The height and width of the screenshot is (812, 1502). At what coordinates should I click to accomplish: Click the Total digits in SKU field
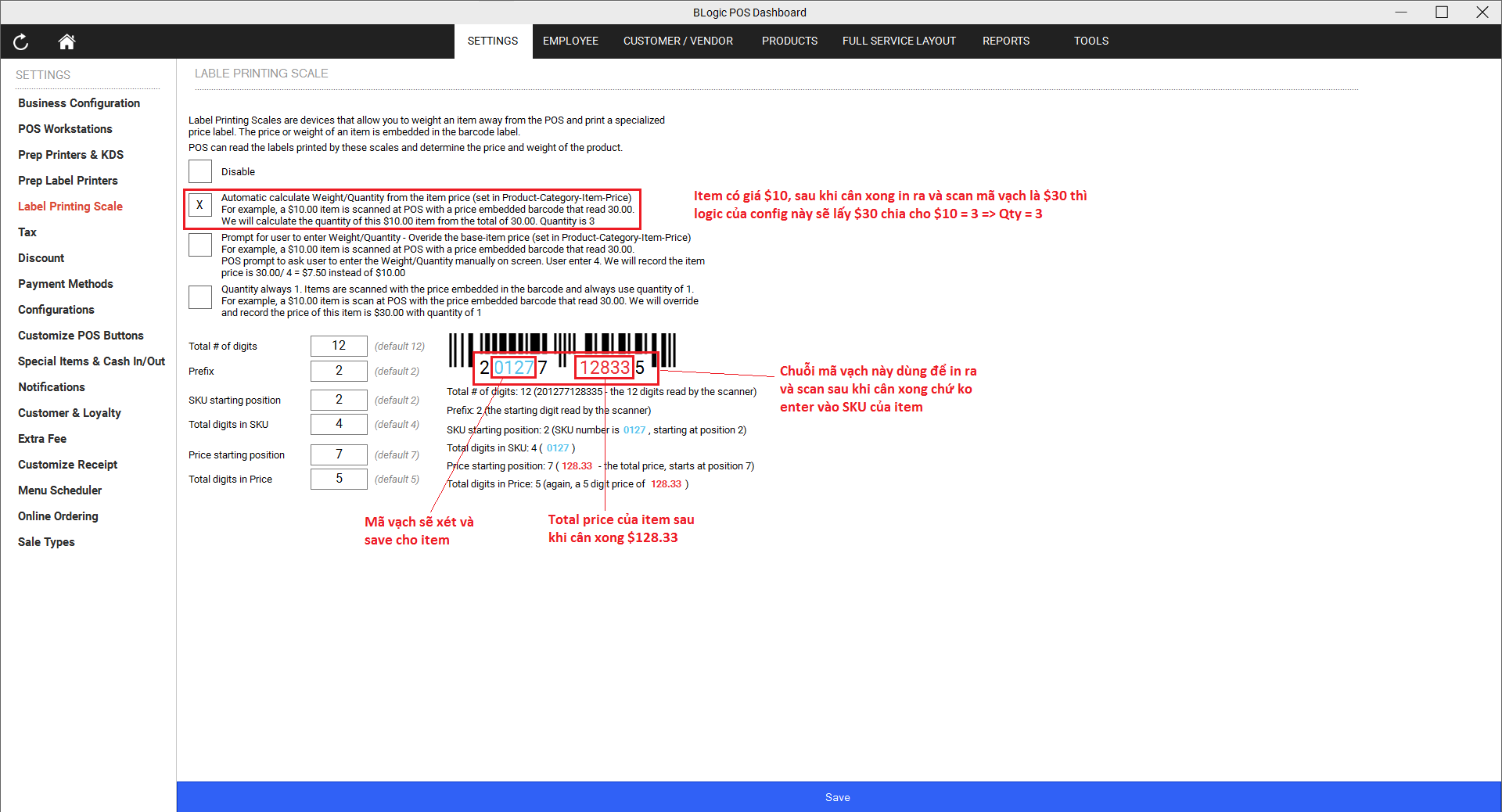[x=339, y=424]
